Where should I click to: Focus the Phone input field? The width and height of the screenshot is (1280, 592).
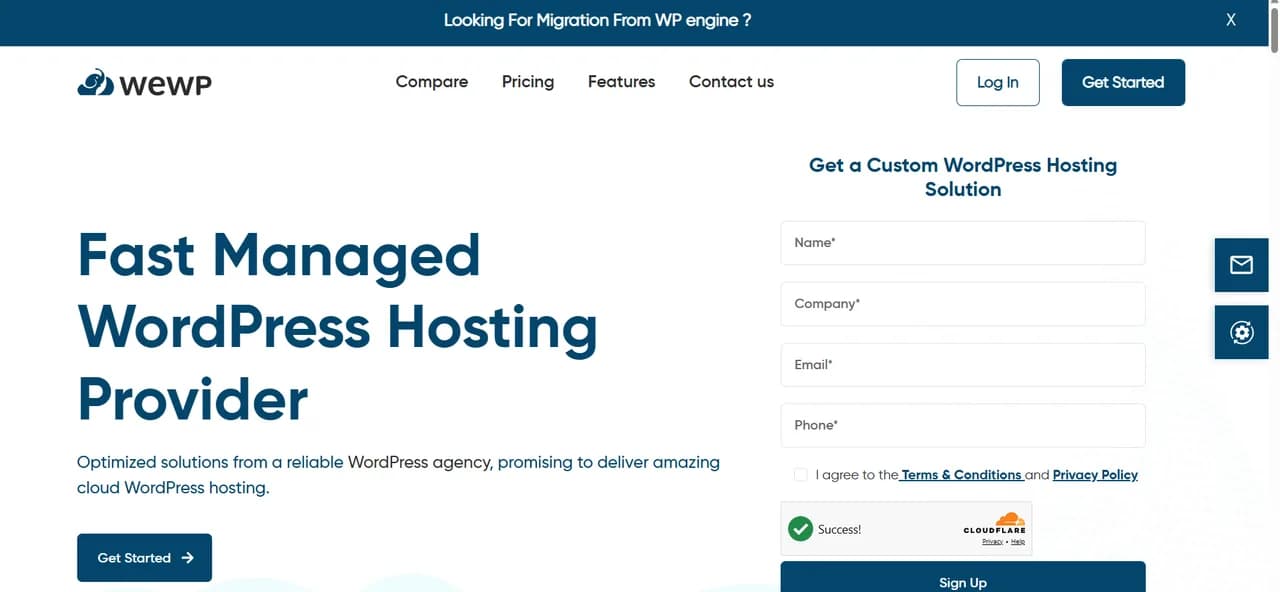[963, 426]
